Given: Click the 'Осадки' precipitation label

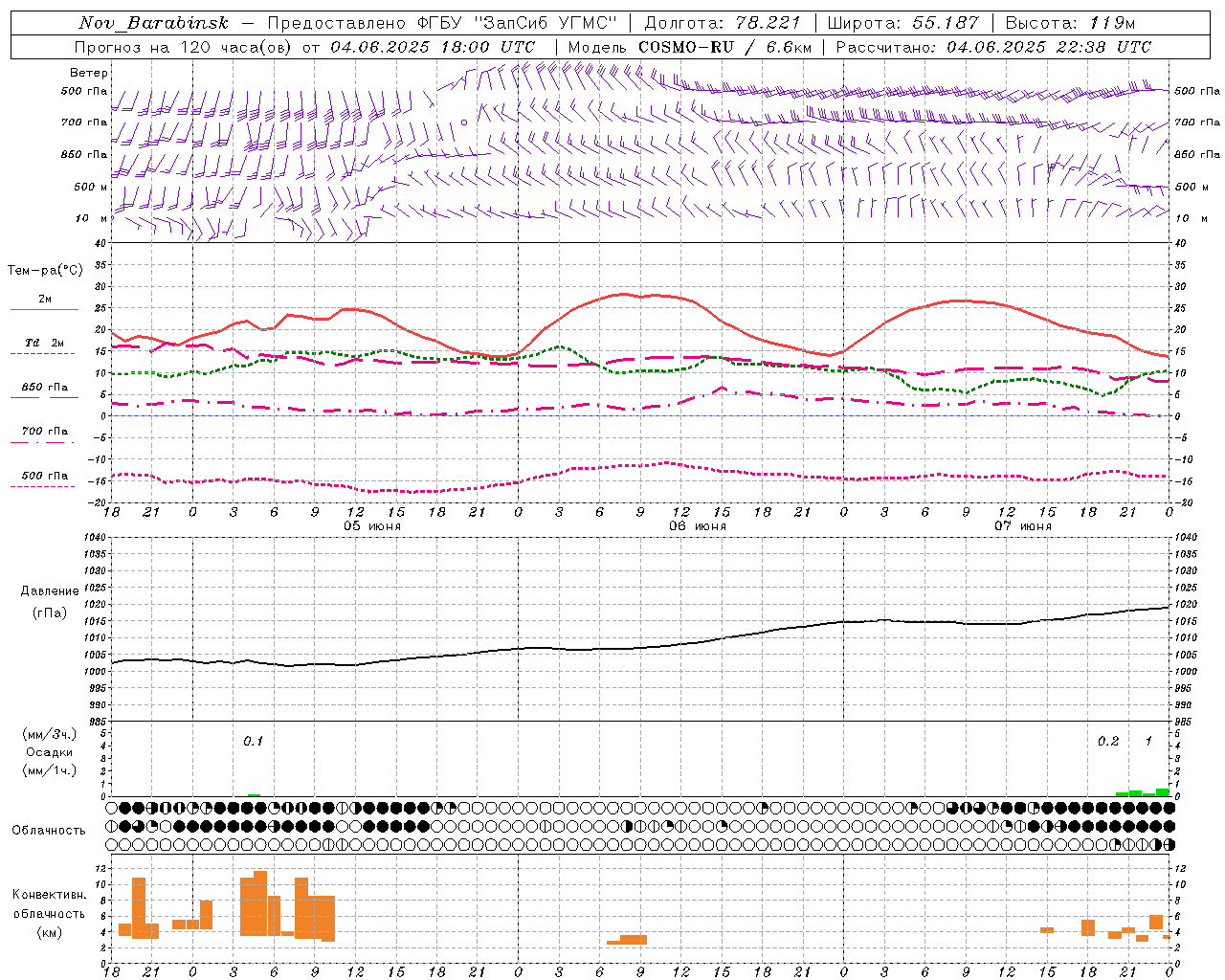Looking at the screenshot, I should tap(49, 752).
